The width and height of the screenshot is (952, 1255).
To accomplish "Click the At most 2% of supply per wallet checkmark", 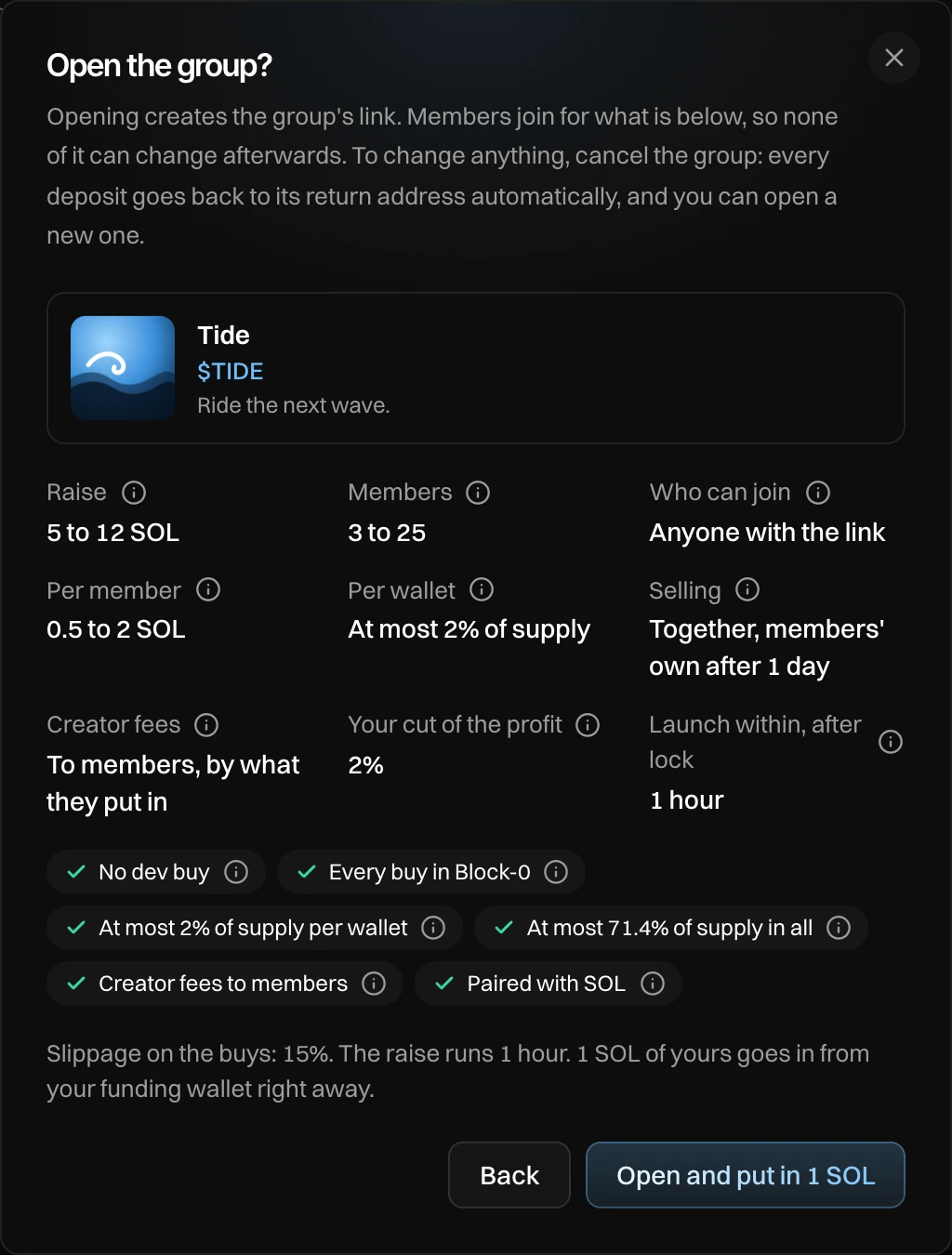I will pyautogui.click(x=76, y=928).
